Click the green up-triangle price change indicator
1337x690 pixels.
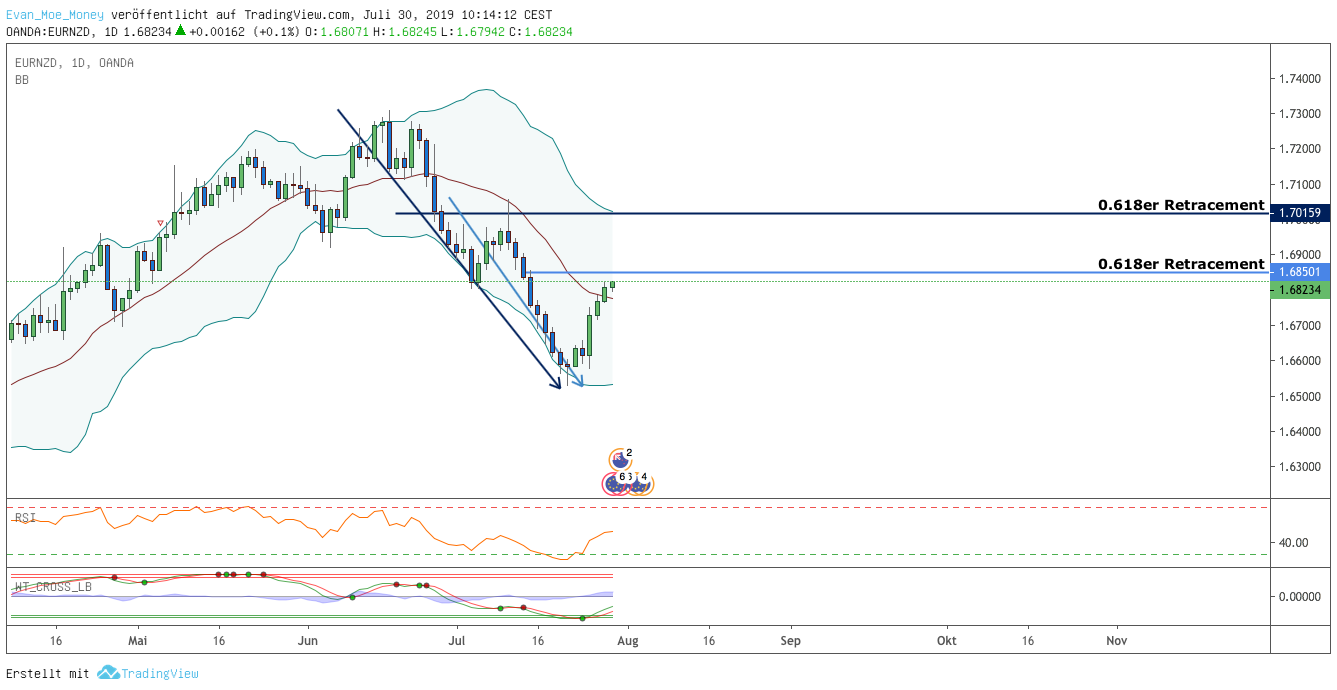click(180, 31)
